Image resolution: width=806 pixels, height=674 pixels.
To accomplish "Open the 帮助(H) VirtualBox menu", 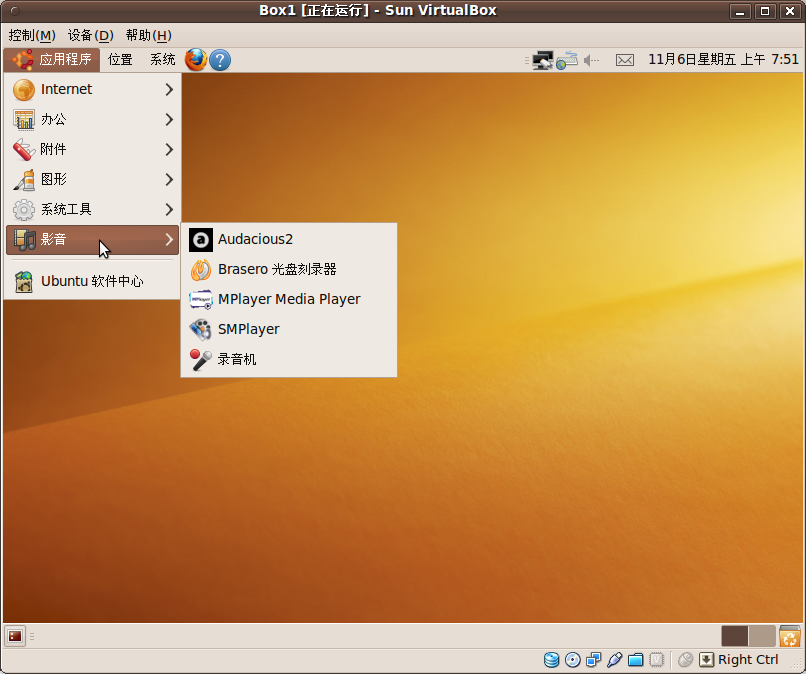I will (149, 35).
